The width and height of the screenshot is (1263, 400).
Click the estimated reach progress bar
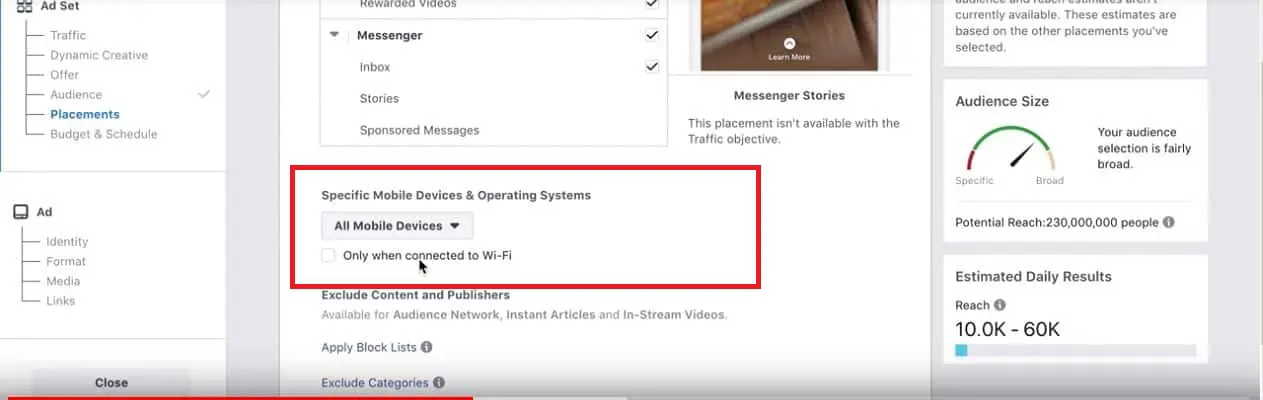pos(1076,350)
